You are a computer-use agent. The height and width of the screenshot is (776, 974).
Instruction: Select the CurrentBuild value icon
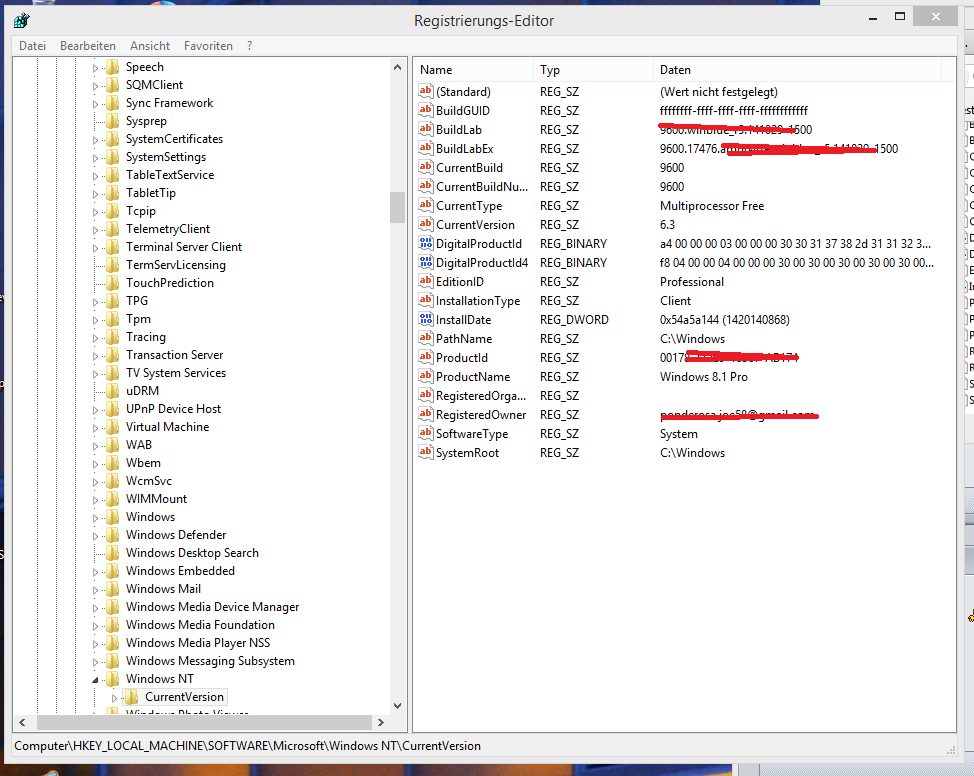point(426,167)
